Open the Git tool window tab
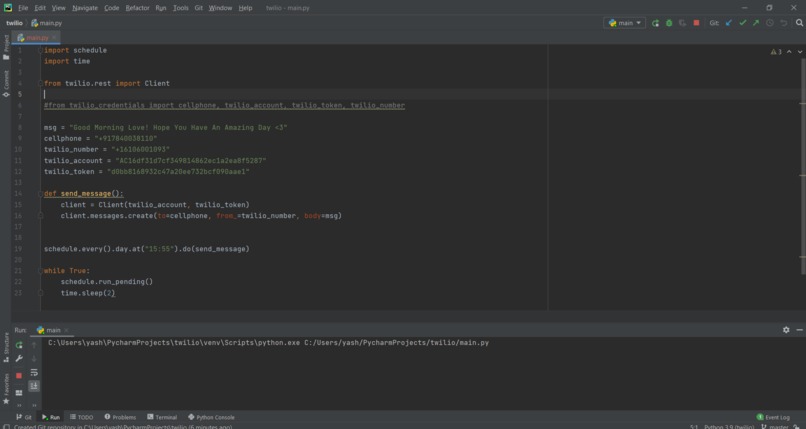Image resolution: width=806 pixels, height=429 pixels. (x=24, y=417)
